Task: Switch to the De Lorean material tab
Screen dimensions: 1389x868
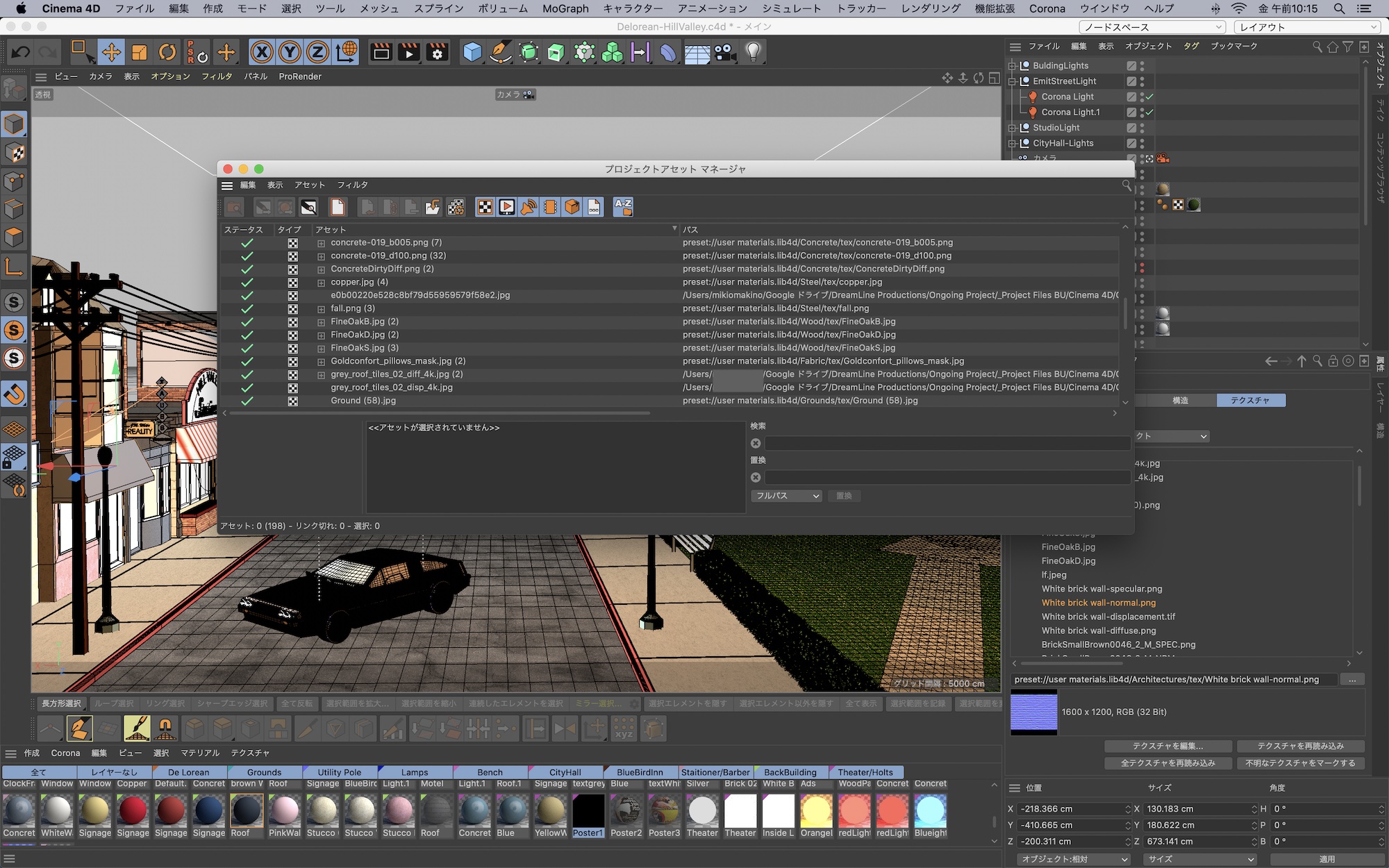Action: [x=188, y=771]
